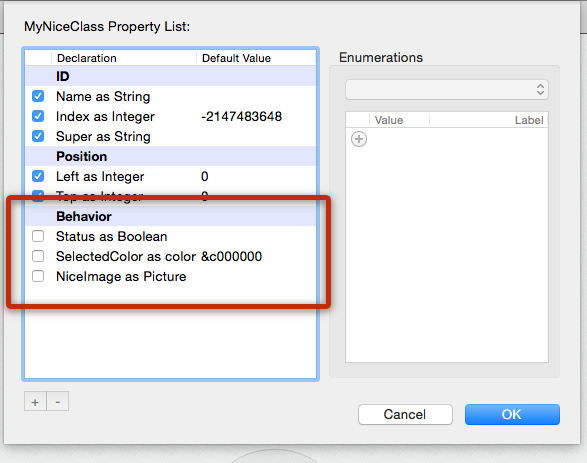Open the Enumerations popup menu

pos(447,89)
